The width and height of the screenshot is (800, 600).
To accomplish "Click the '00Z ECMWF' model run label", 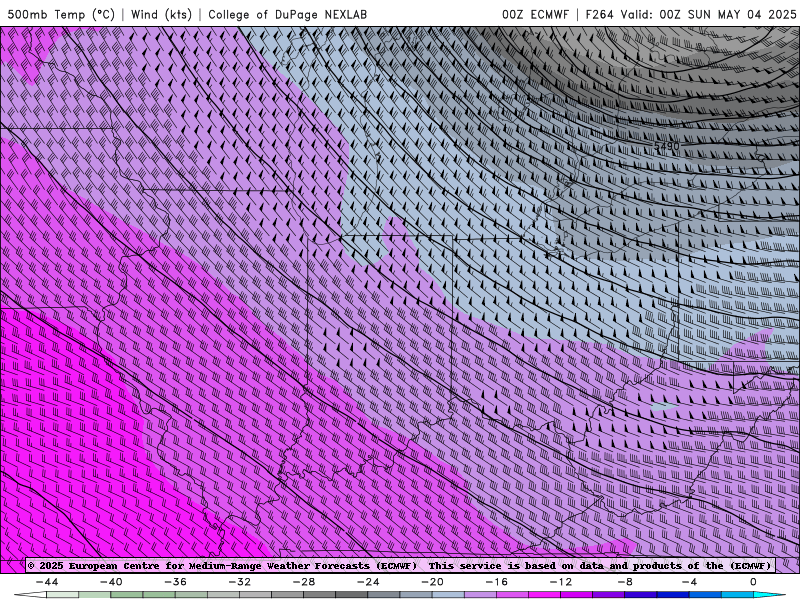I will [x=535, y=14].
